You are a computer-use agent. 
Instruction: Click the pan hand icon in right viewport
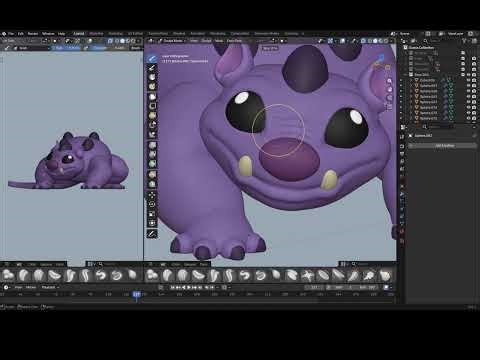[x=389, y=89]
